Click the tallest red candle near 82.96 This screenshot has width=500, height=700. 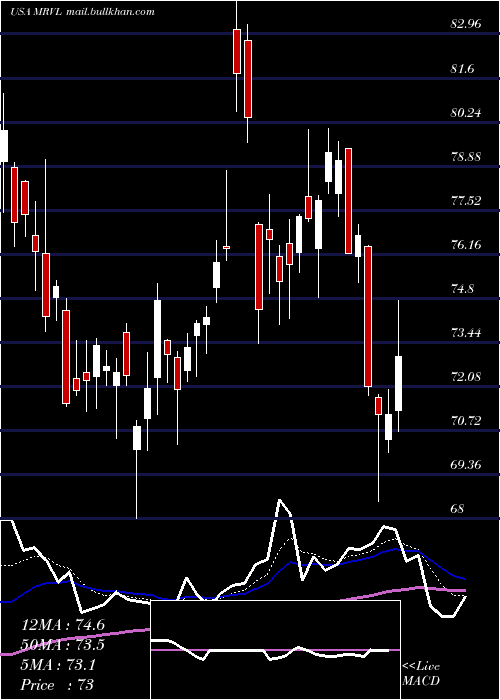pyautogui.click(x=247, y=79)
